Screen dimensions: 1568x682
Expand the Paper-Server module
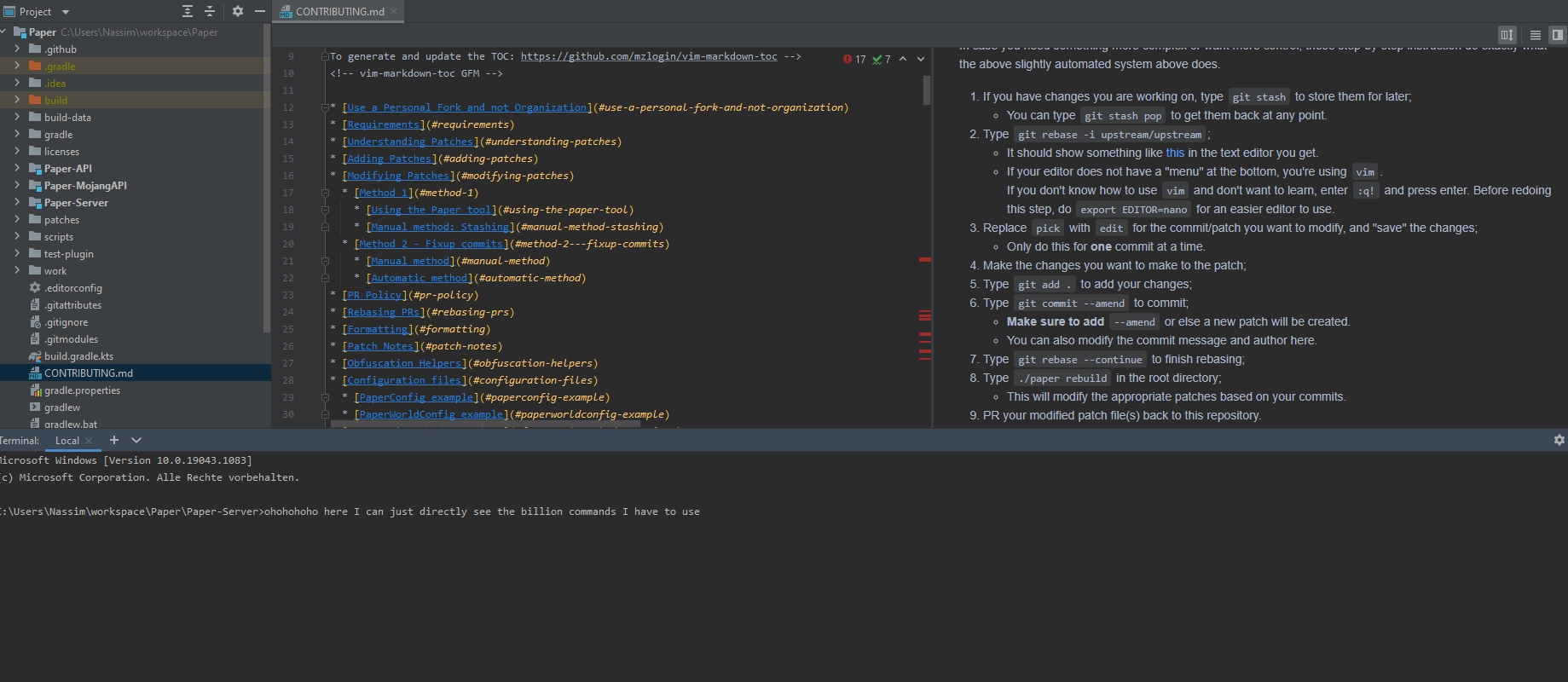17,203
